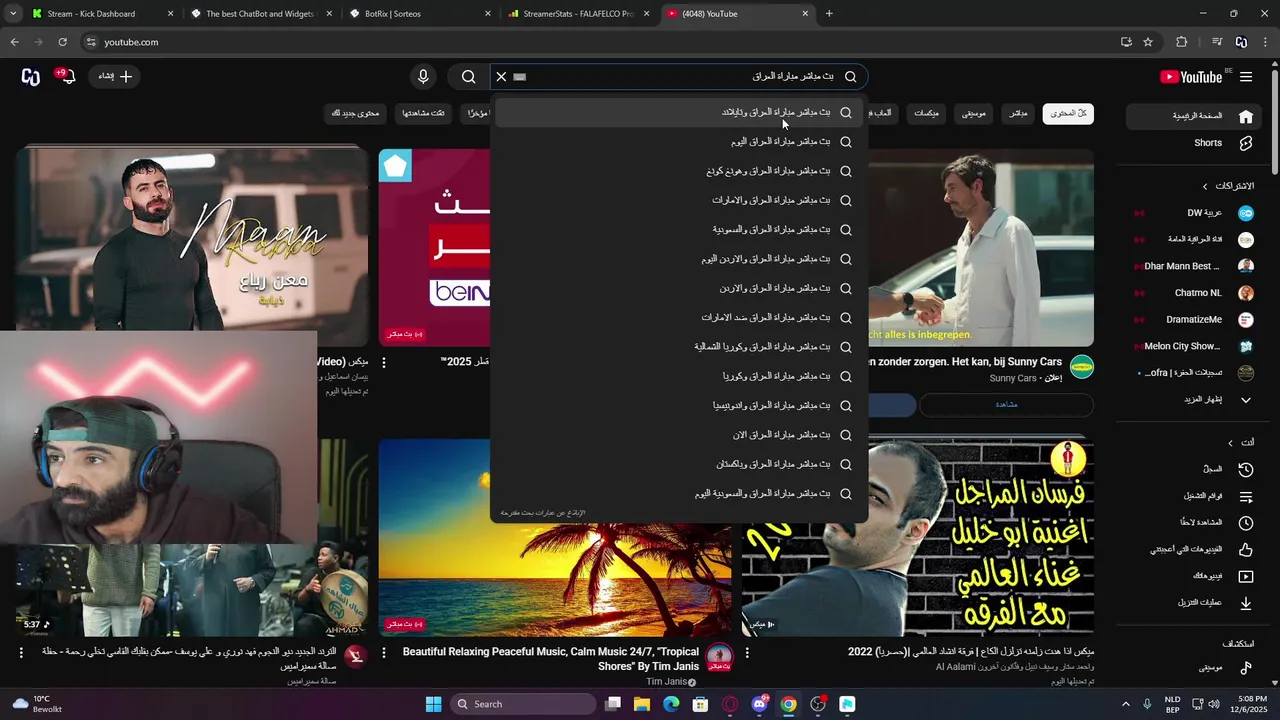Choose the suggestion ending with واندونيسيا

click(x=680, y=406)
